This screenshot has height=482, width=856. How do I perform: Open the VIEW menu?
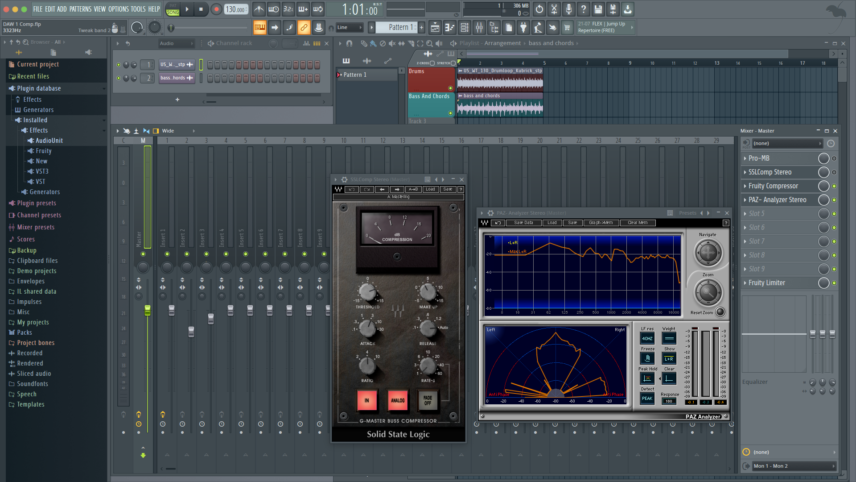(x=100, y=9)
